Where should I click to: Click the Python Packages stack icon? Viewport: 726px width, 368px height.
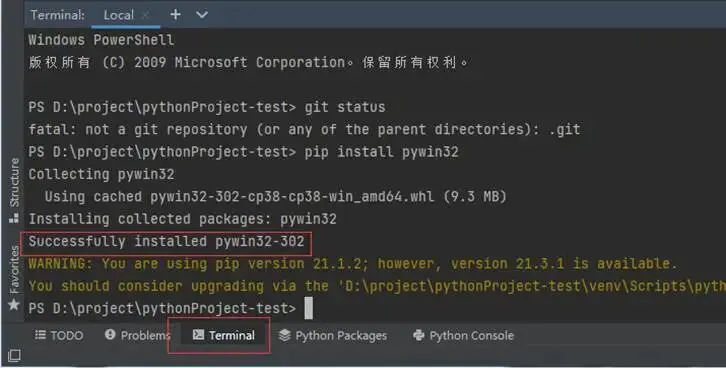pyautogui.click(x=285, y=335)
